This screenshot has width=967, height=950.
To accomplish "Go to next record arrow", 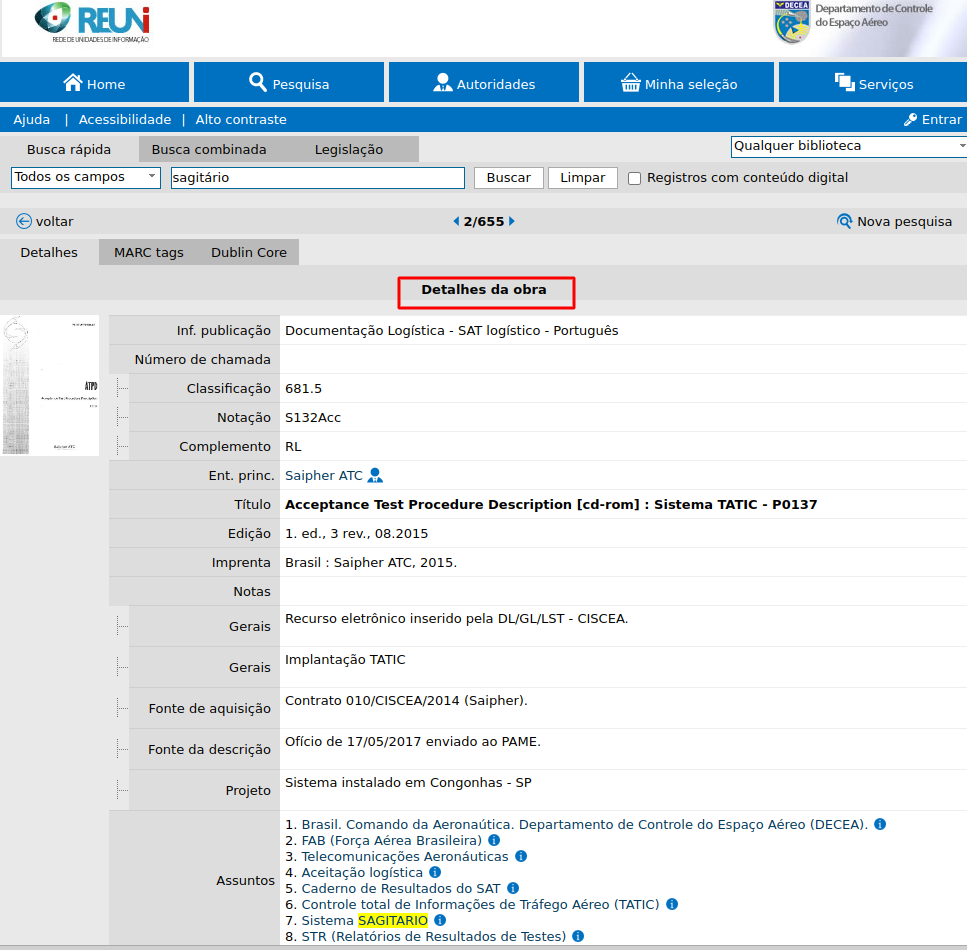I will click(x=512, y=221).
